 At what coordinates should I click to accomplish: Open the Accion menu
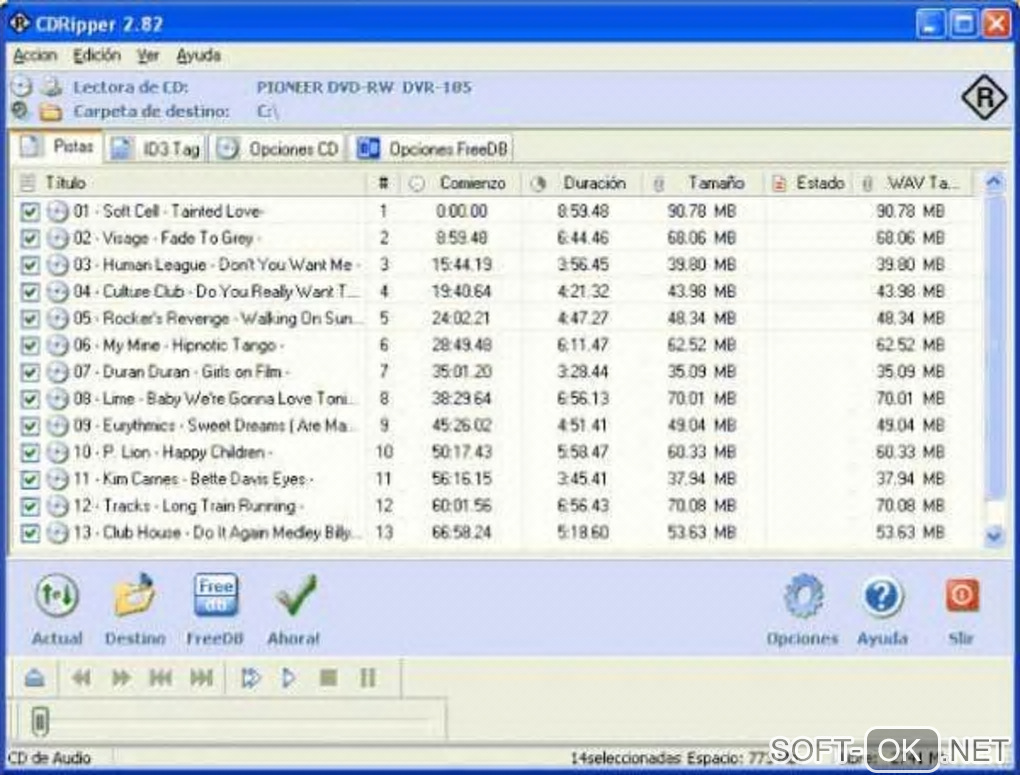pos(35,56)
